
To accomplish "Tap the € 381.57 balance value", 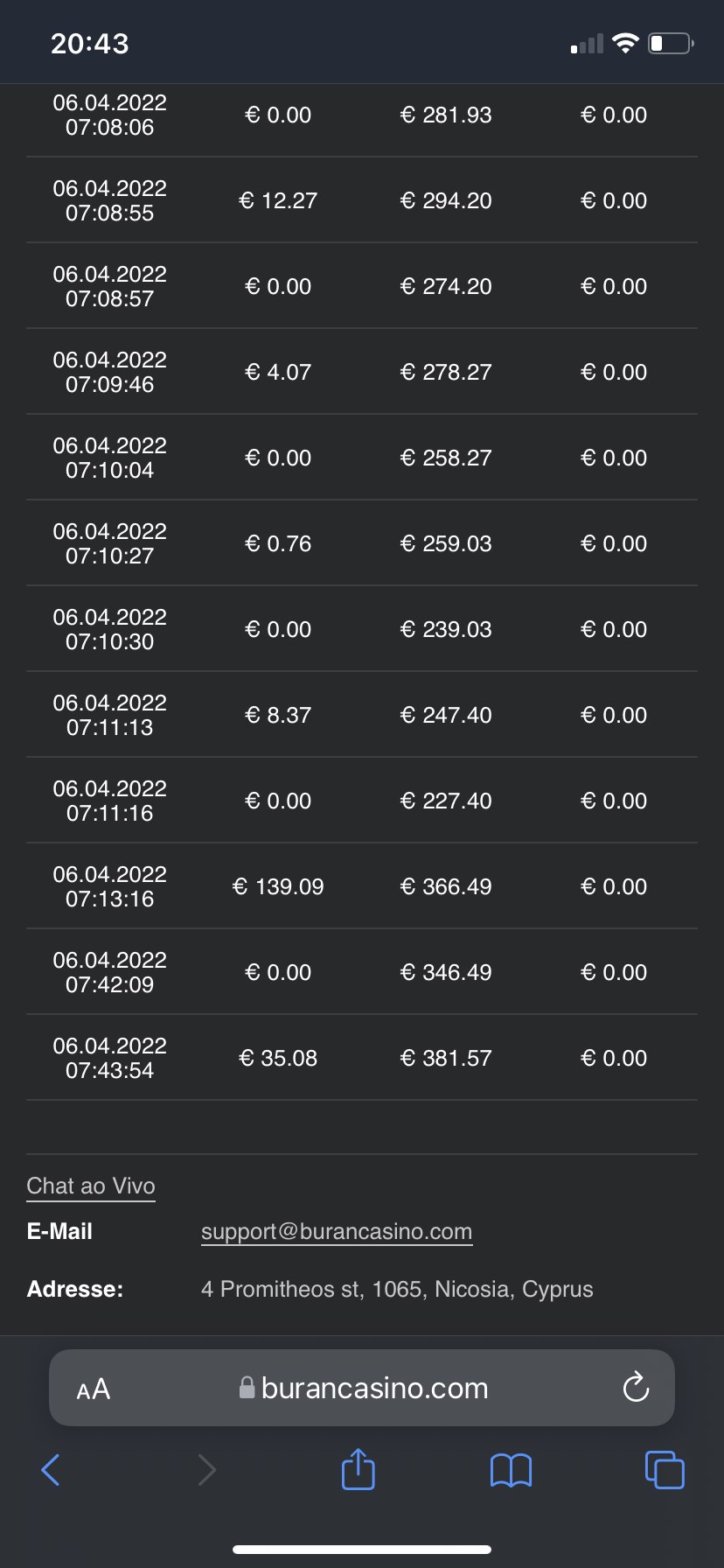I will point(446,1058).
